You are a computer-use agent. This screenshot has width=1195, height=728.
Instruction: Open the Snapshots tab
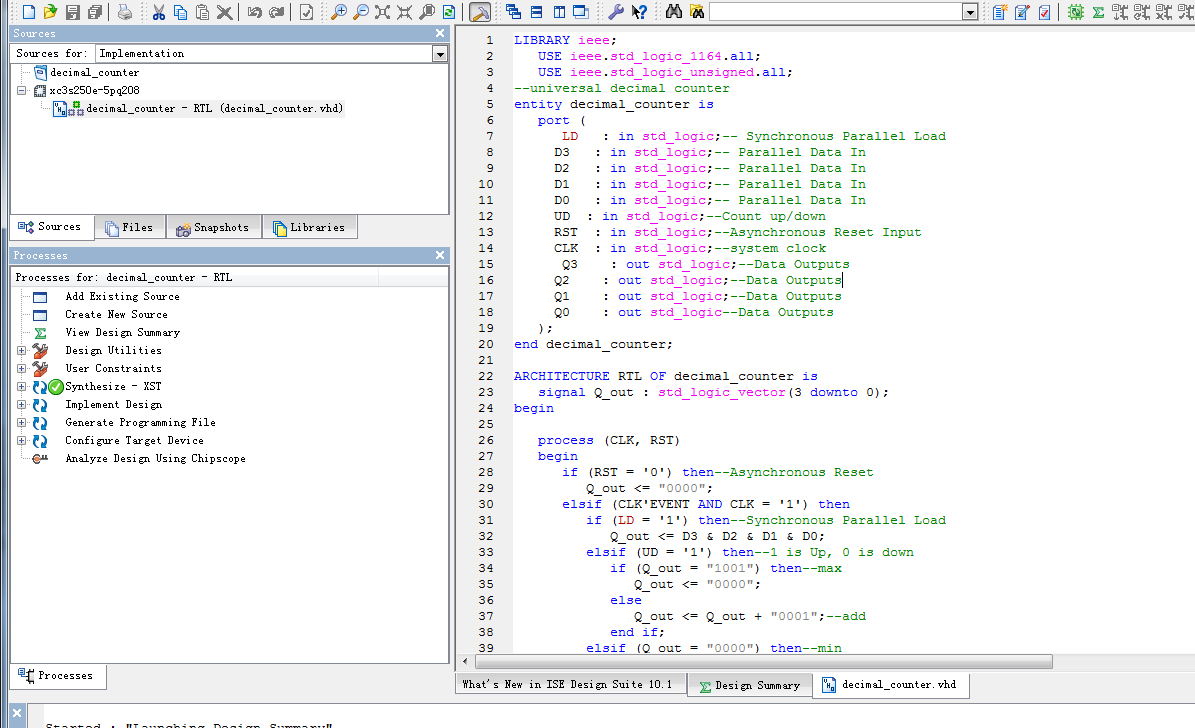(212, 228)
